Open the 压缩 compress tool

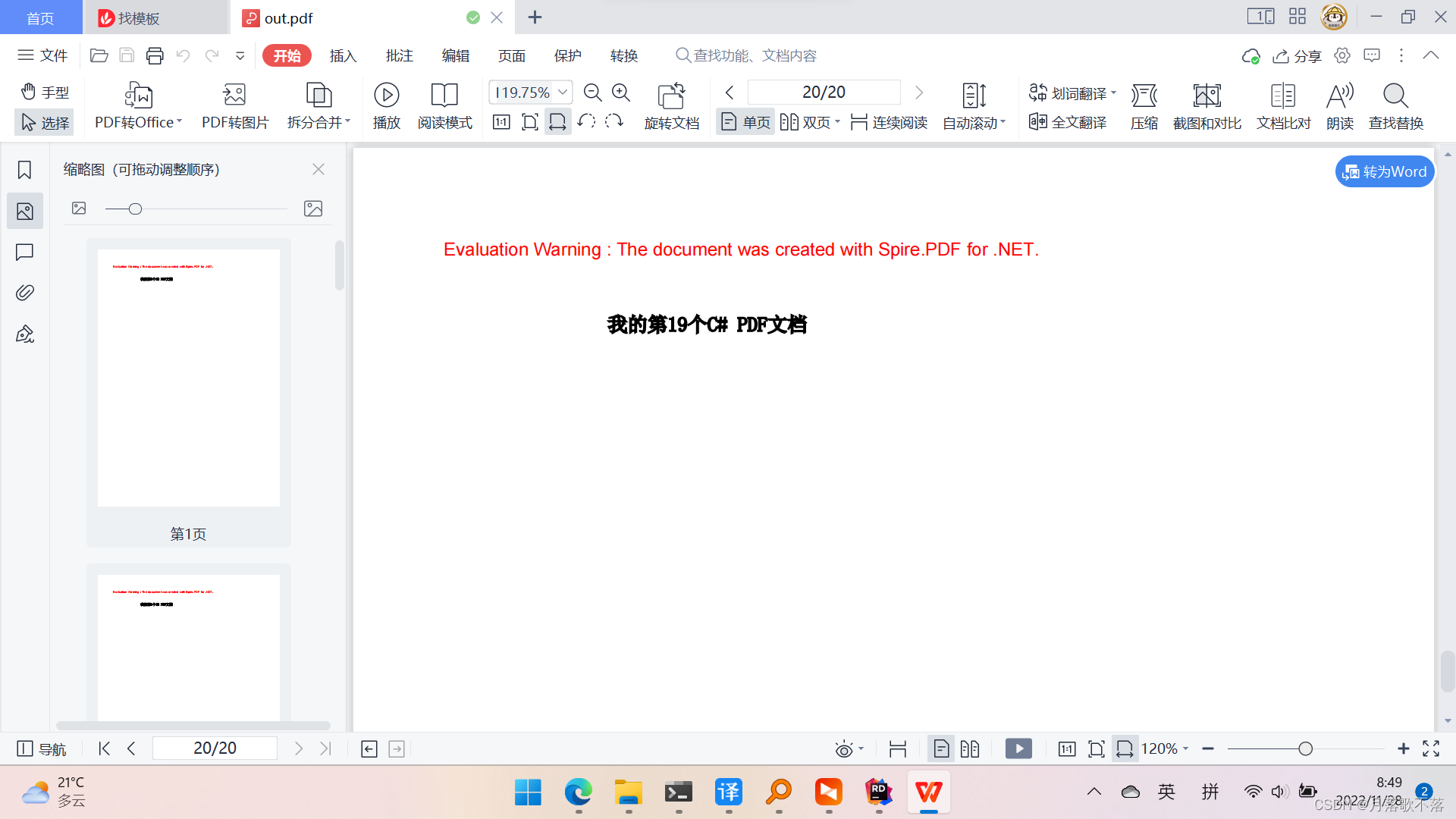[x=1144, y=105]
